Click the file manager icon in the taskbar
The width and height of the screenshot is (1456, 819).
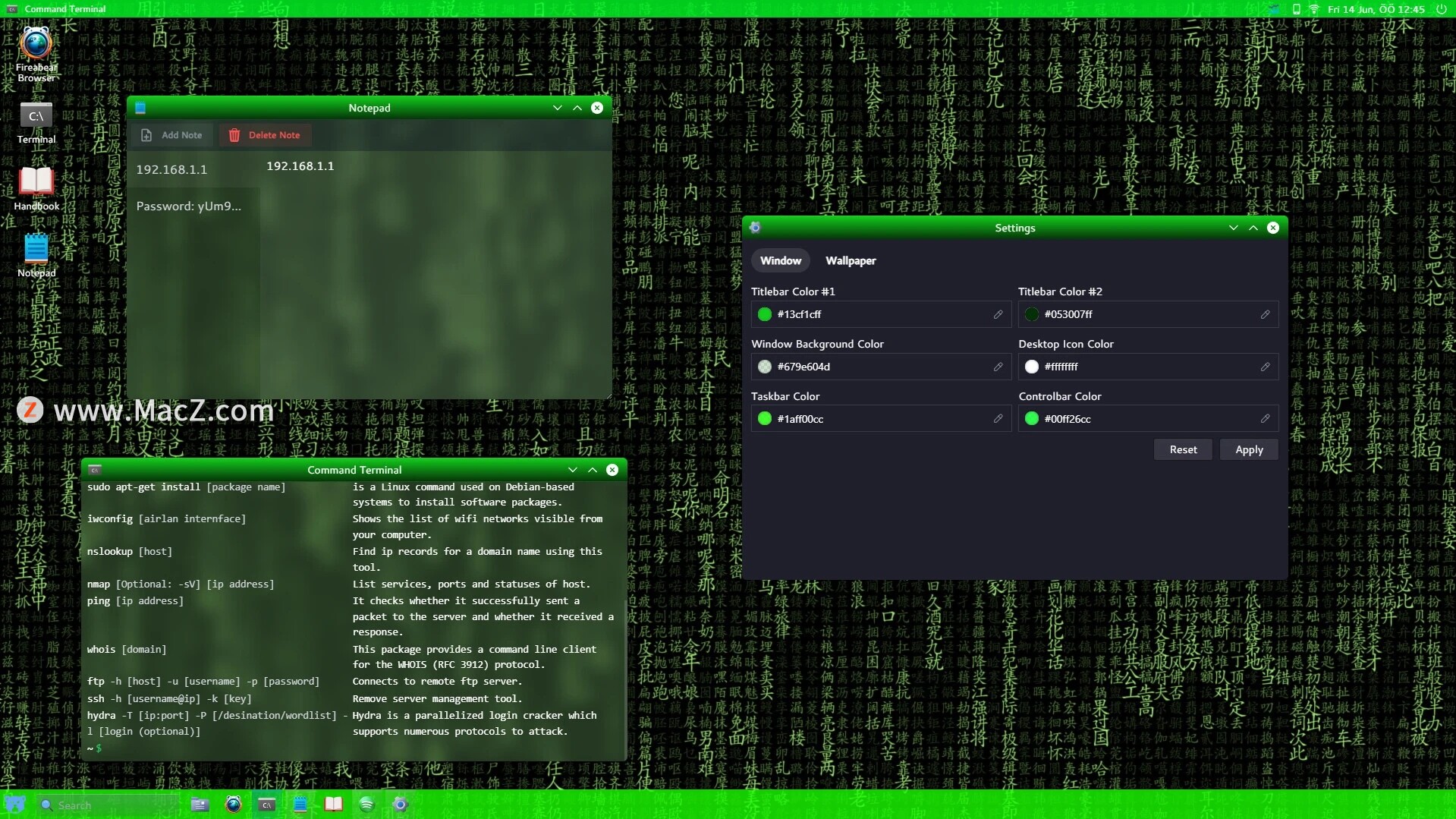(x=200, y=805)
